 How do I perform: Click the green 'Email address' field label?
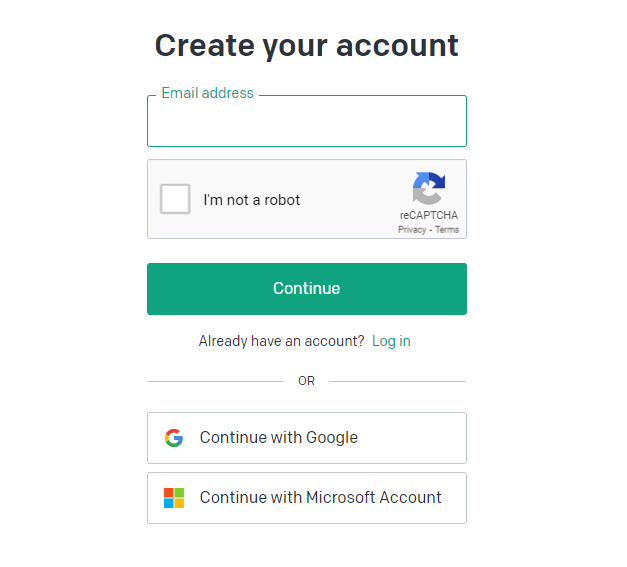208,93
